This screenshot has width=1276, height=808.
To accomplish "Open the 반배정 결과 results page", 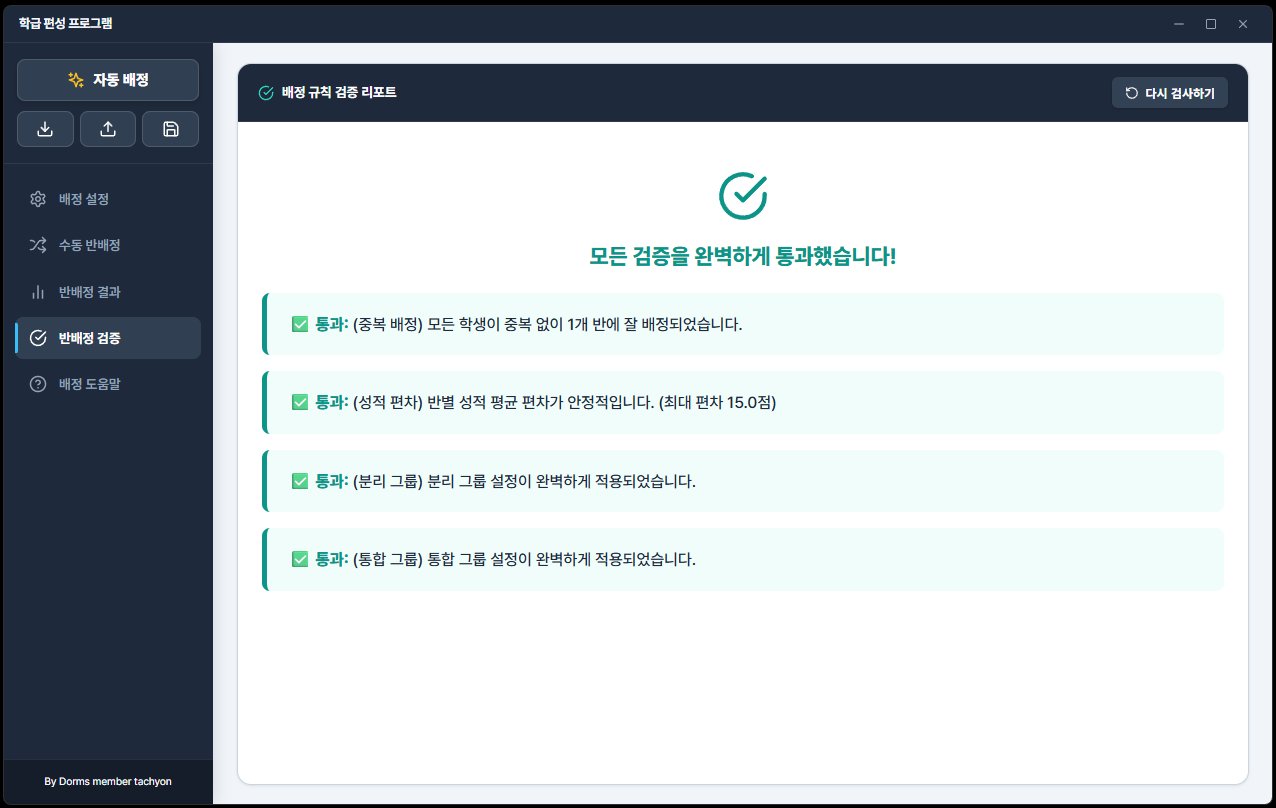I will [108, 292].
